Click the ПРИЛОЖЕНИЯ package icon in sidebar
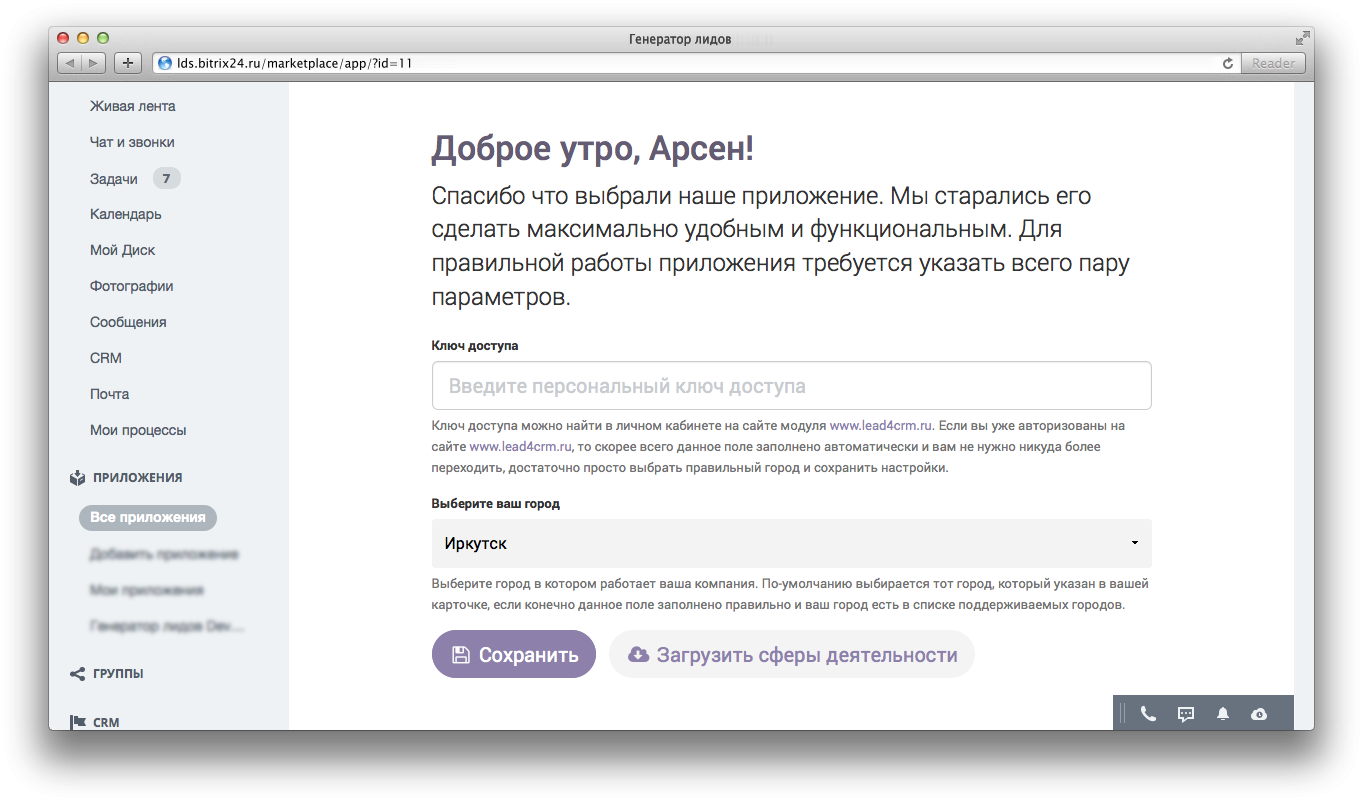Screen dimensions: 1363x801 tap(77, 477)
